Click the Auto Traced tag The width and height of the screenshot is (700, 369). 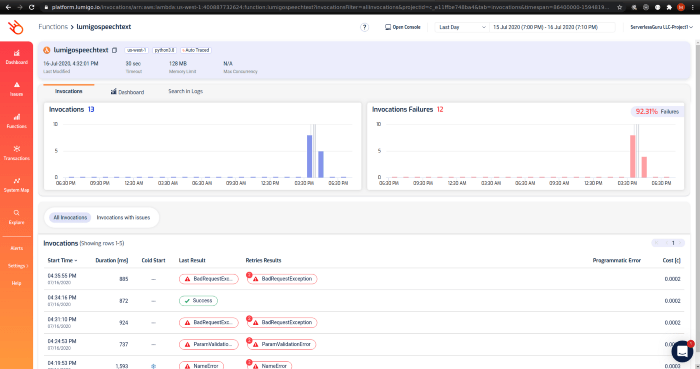pos(196,50)
